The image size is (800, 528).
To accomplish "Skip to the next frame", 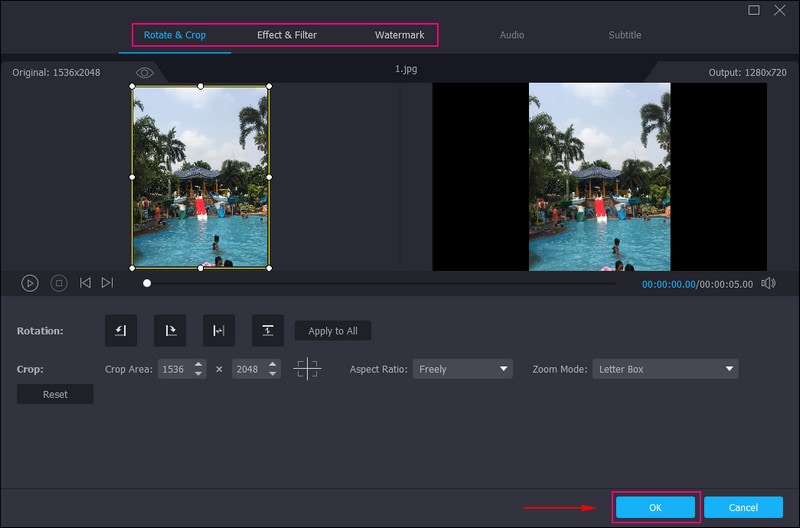I will (x=107, y=283).
